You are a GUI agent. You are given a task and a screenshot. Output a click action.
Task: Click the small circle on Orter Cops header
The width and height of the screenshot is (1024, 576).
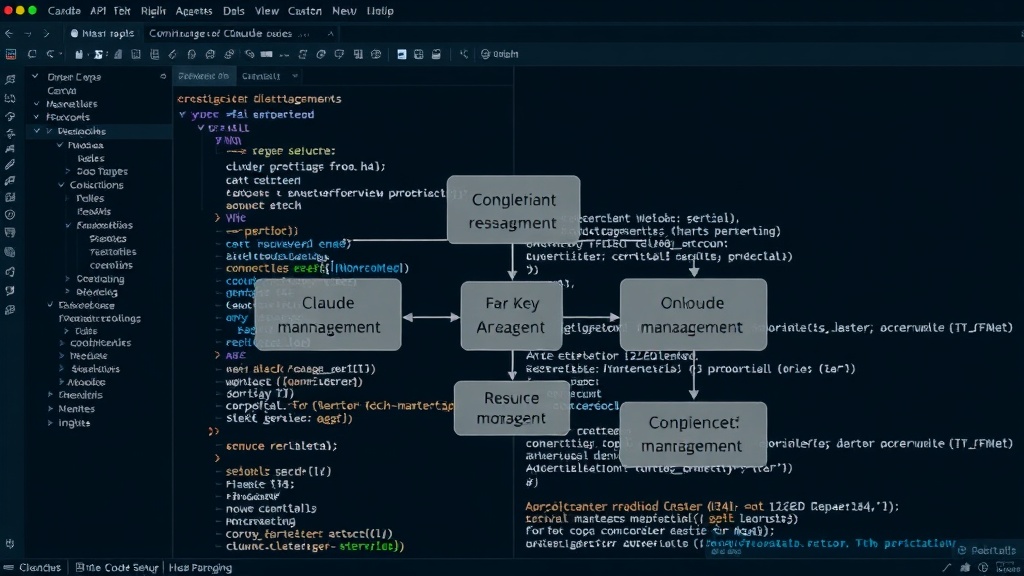tap(163, 76)
